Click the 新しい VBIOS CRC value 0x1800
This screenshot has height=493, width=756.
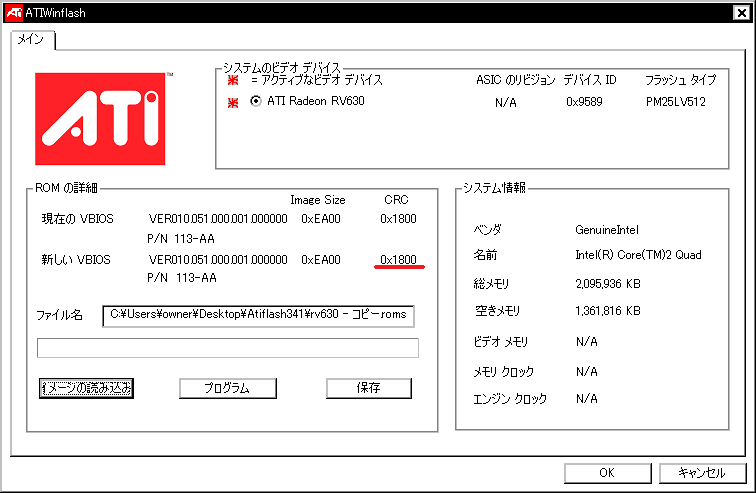398,260
